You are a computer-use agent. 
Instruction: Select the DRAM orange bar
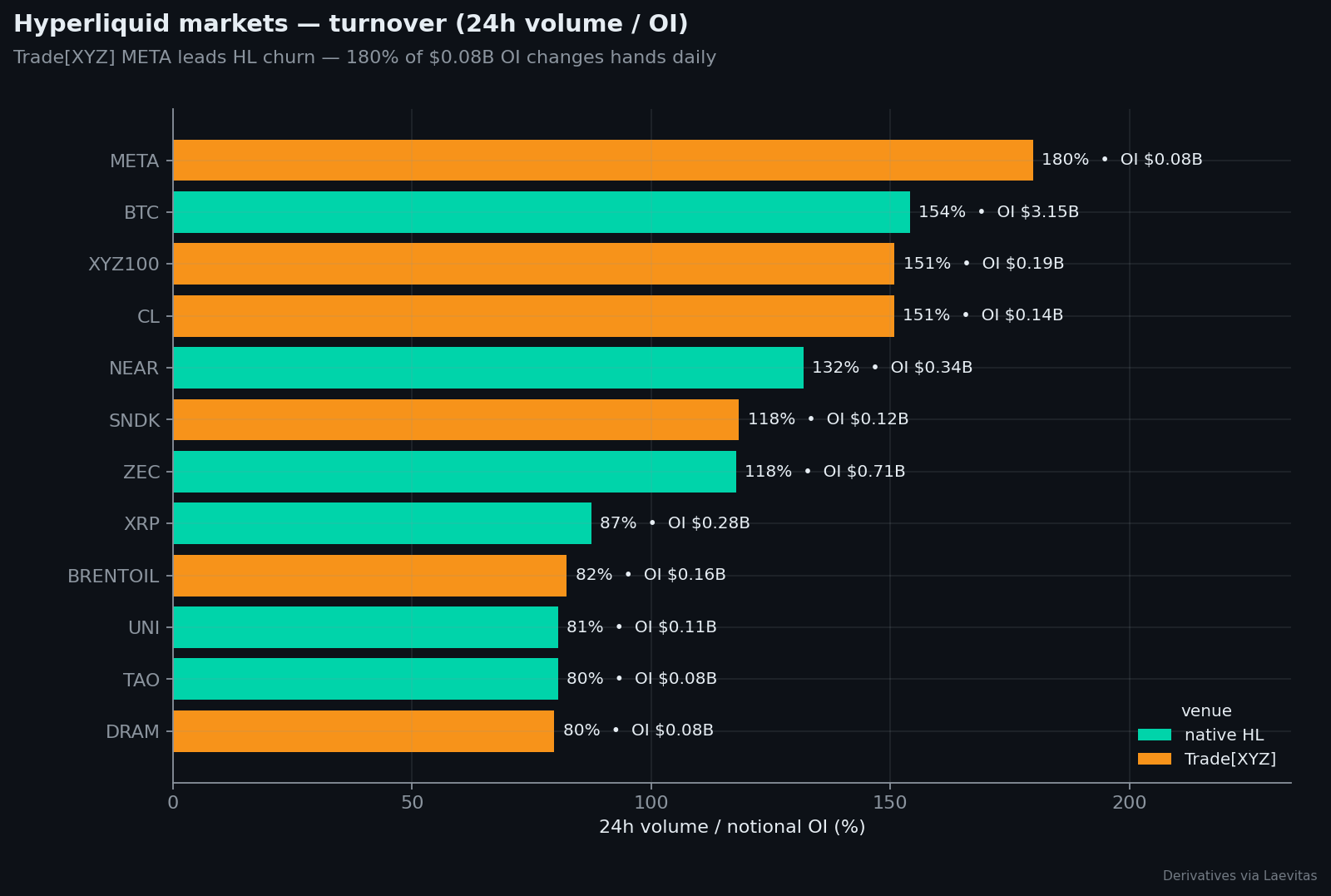(364, 731)
